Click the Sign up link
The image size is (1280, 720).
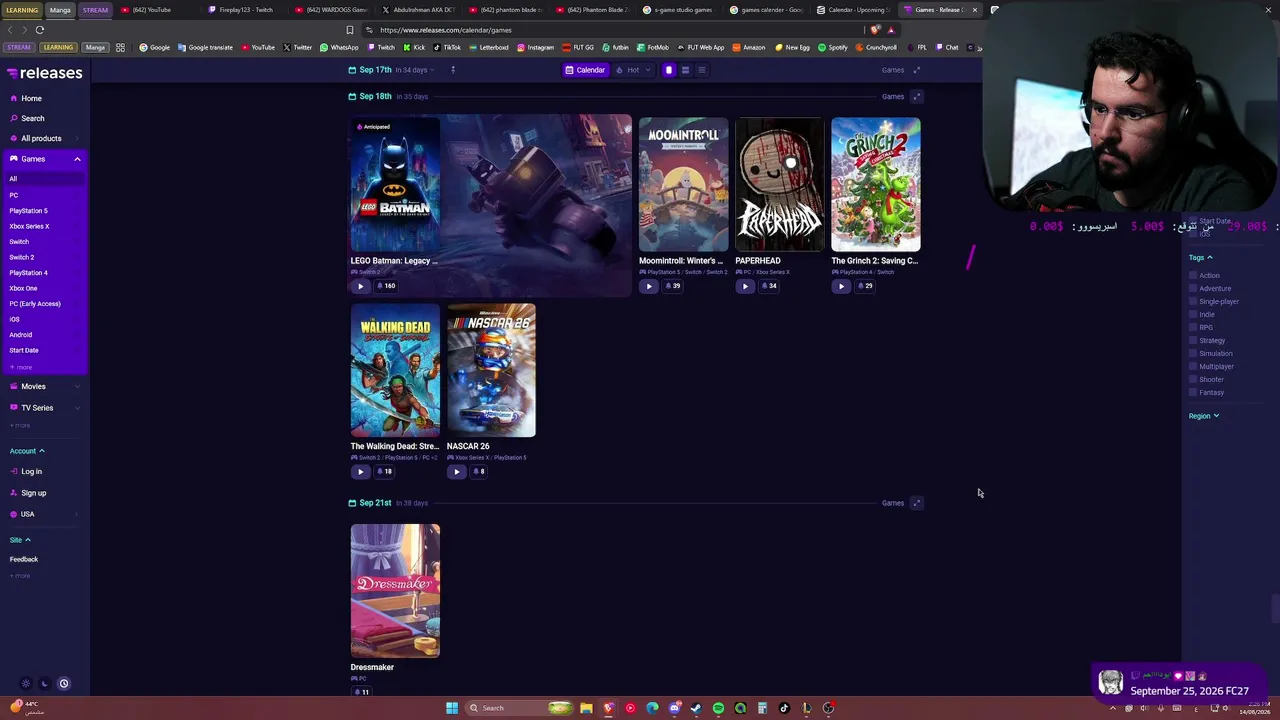[33, 493]
